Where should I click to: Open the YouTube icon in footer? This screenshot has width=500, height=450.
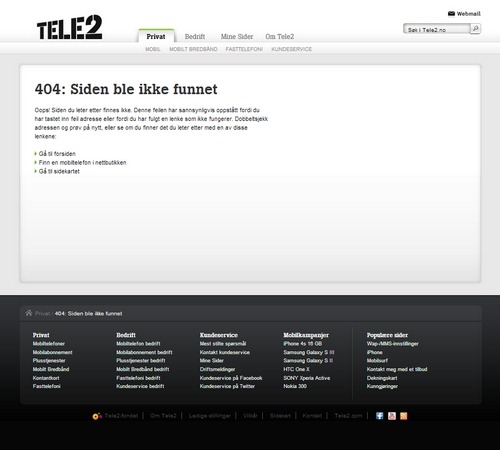click(392, 416)
